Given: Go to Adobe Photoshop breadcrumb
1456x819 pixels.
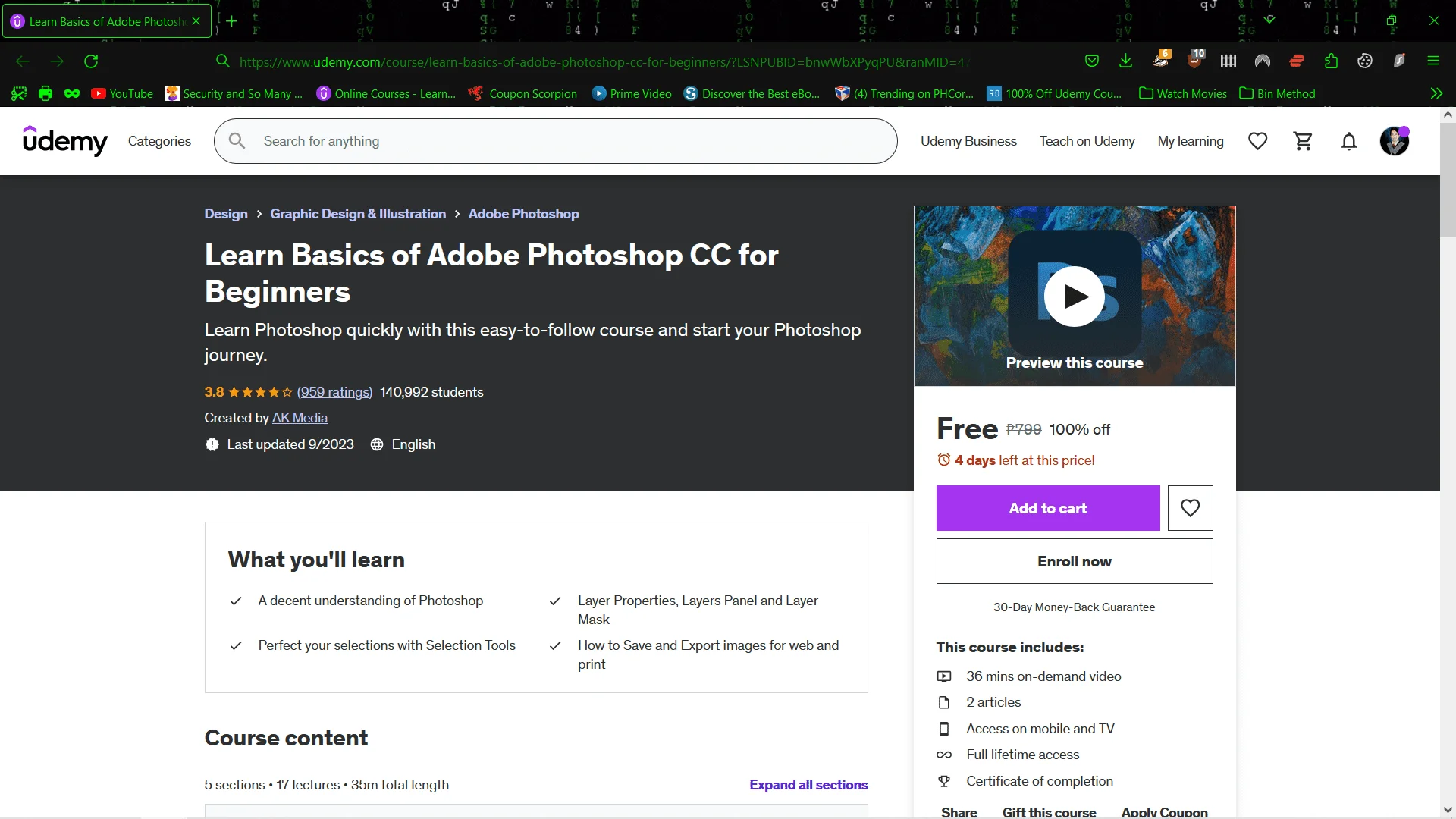Looking at the screenshot, I should [523, 214].
